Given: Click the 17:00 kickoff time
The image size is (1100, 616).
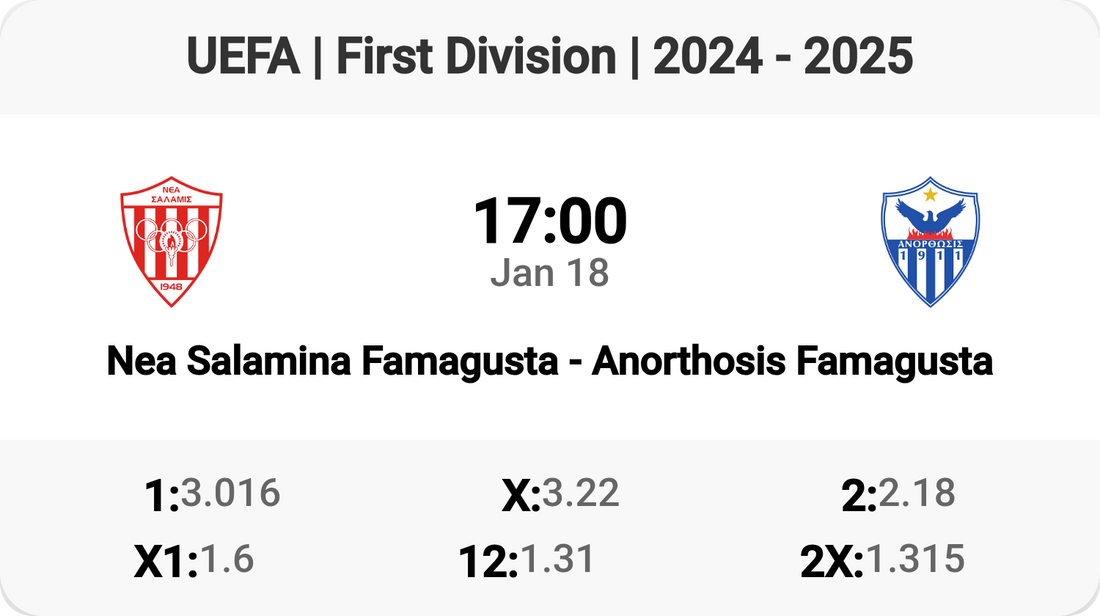Looking at the screenshot, I should (549, 221).
